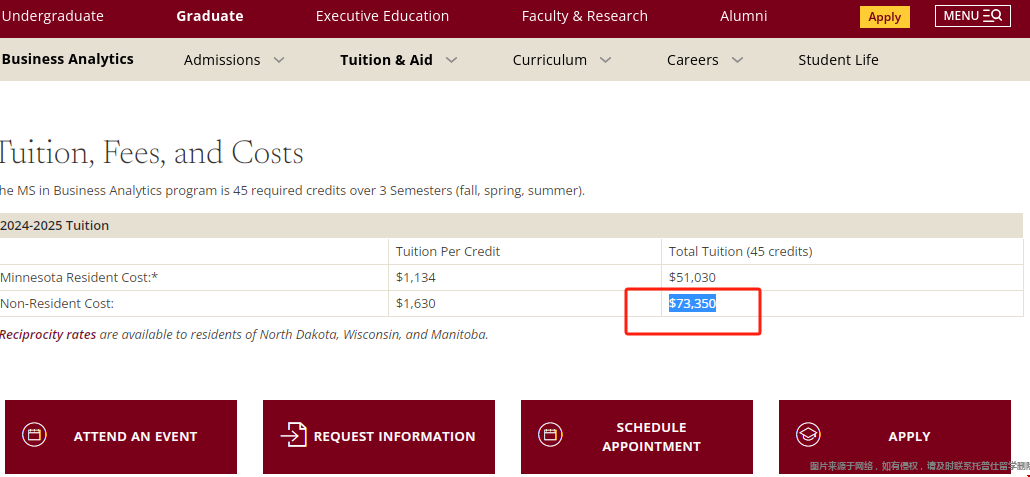Open Faculty & Research navigation link
Screen dimensions: 1030x477
pos(585,16)
